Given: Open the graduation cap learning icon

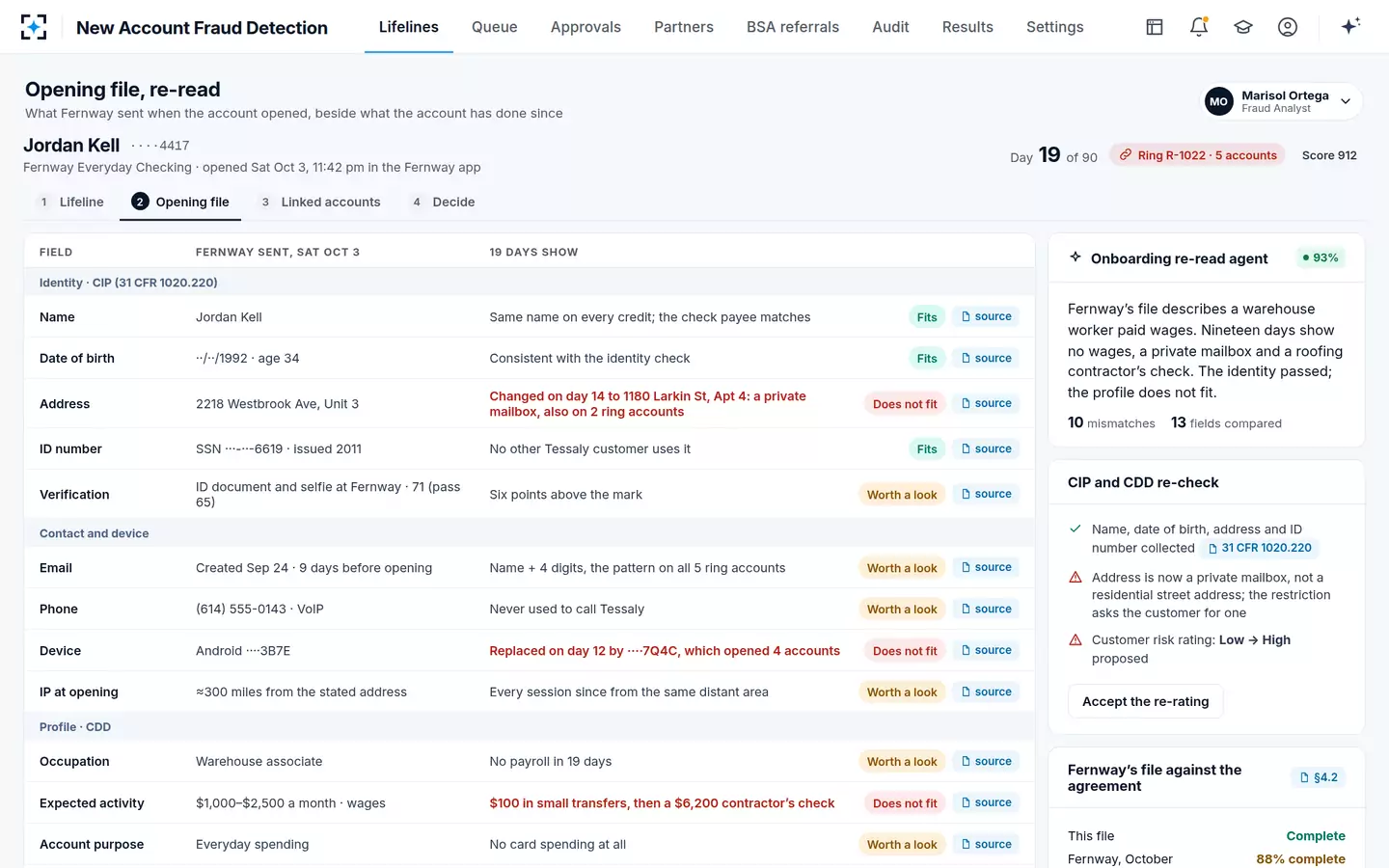Looking at the screenshot, I should click(1243, 27).
